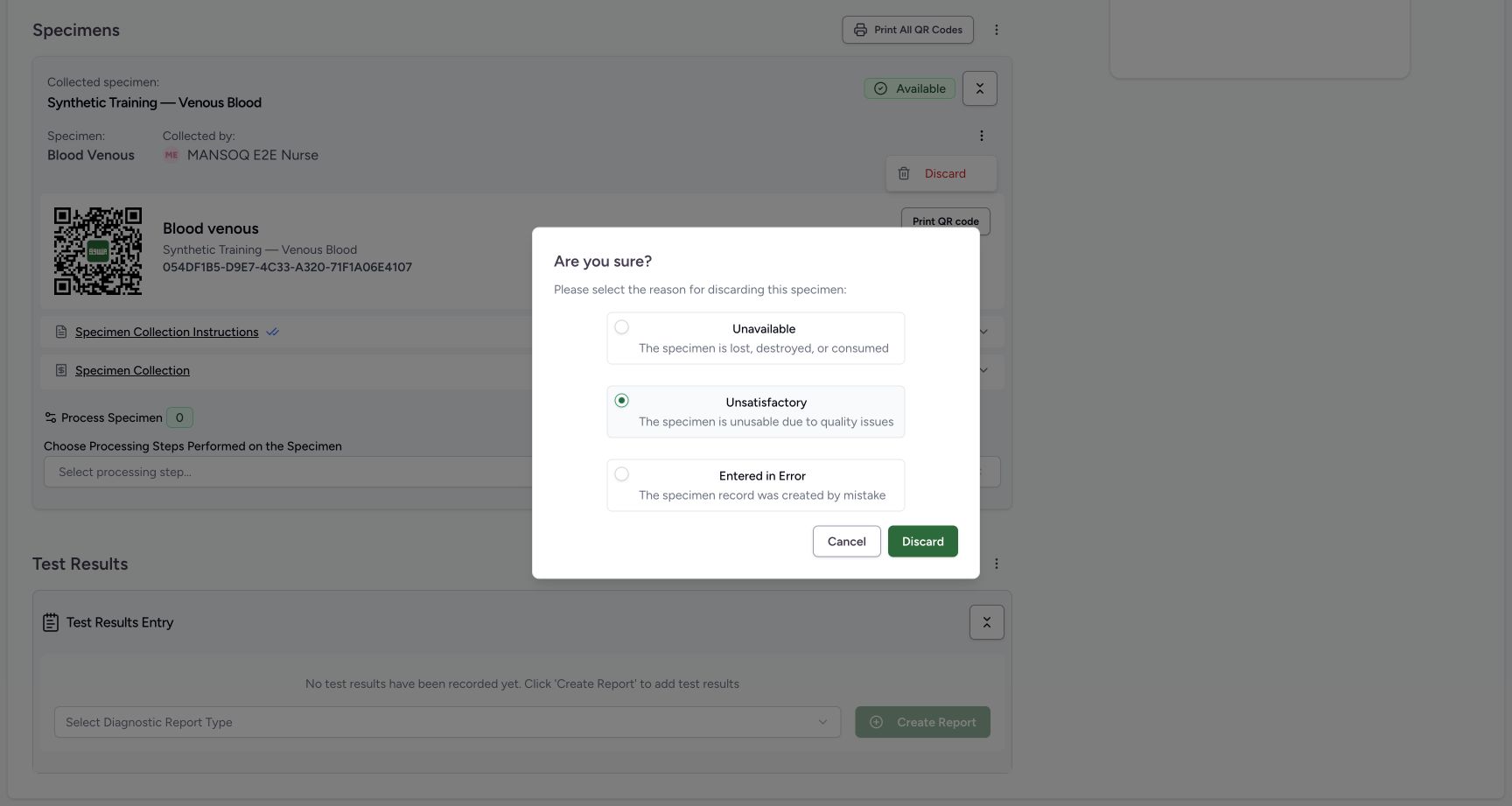Open the Select processing step dropdown
The height and width of the screenshot is (806, 1512).
coord(522,472)
